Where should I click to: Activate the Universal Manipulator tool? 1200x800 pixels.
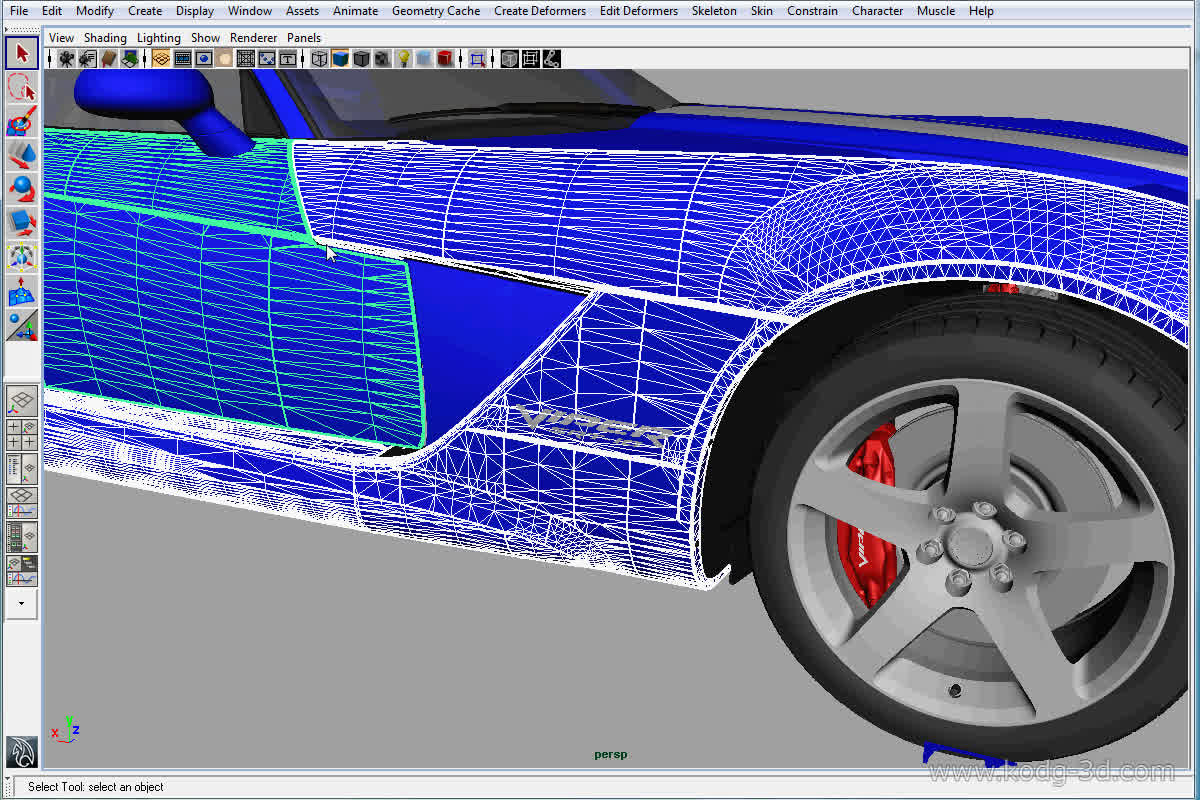click(x=22, y=257)
